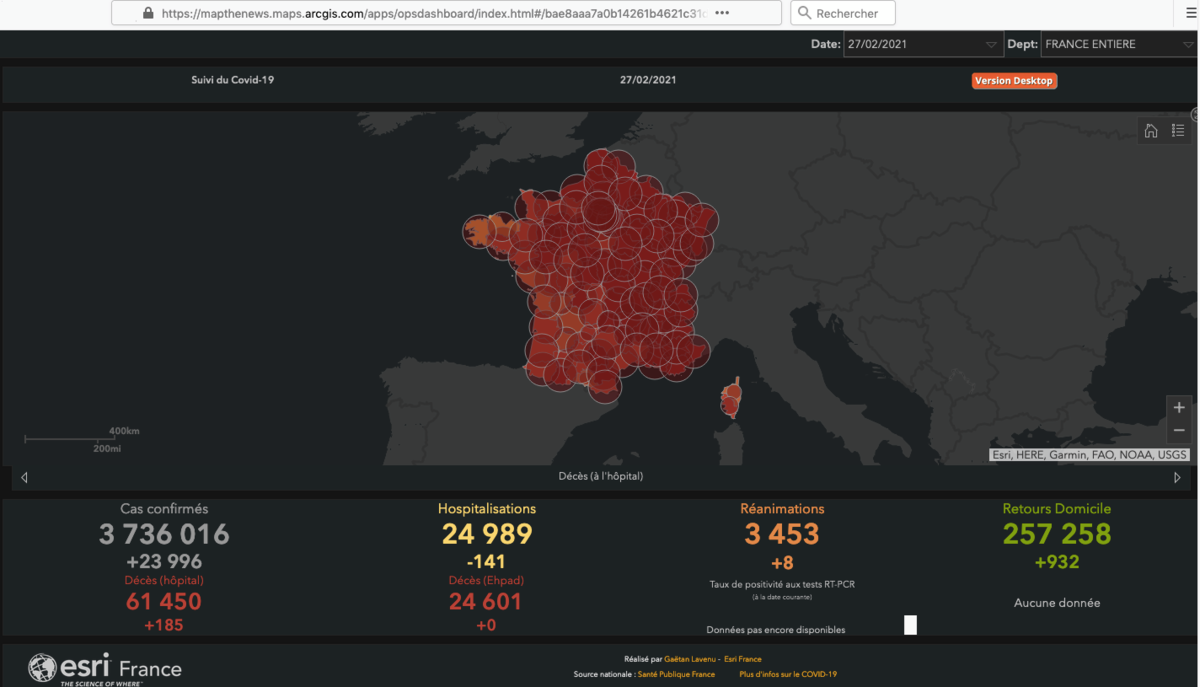
Task: Expand the map panel corner icon
Action: (x=1195, y=115)
